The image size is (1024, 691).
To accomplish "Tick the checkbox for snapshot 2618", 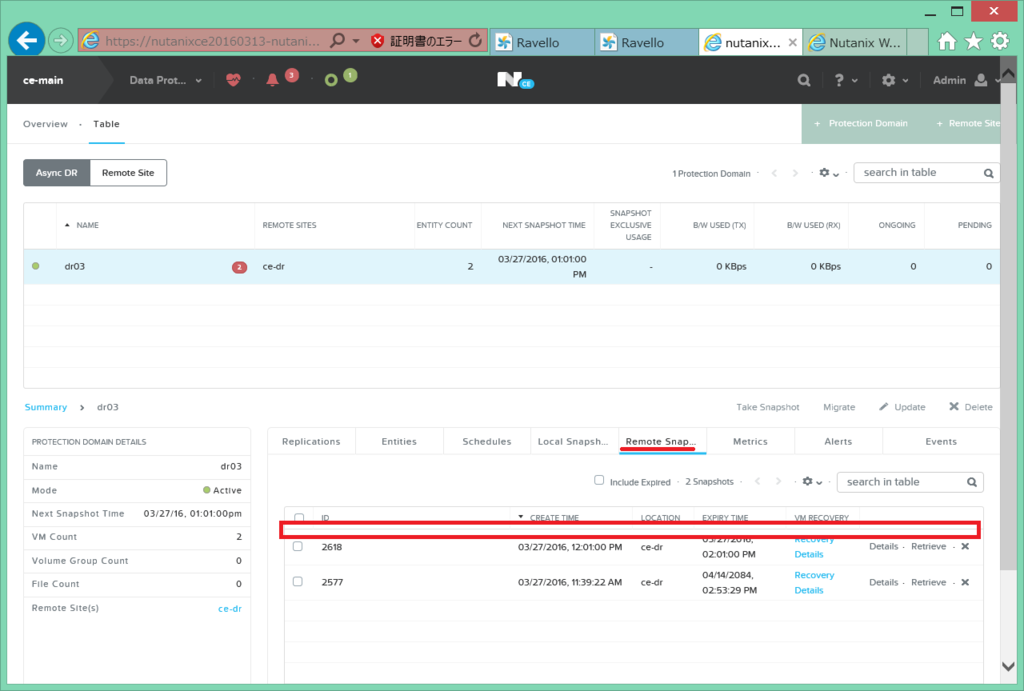I will click(298, 546).
